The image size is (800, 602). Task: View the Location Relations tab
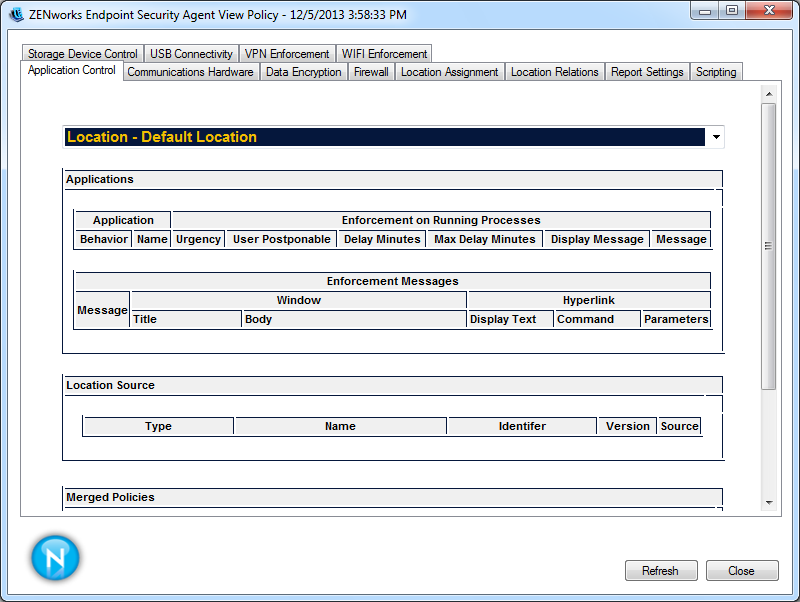(555, 72)
